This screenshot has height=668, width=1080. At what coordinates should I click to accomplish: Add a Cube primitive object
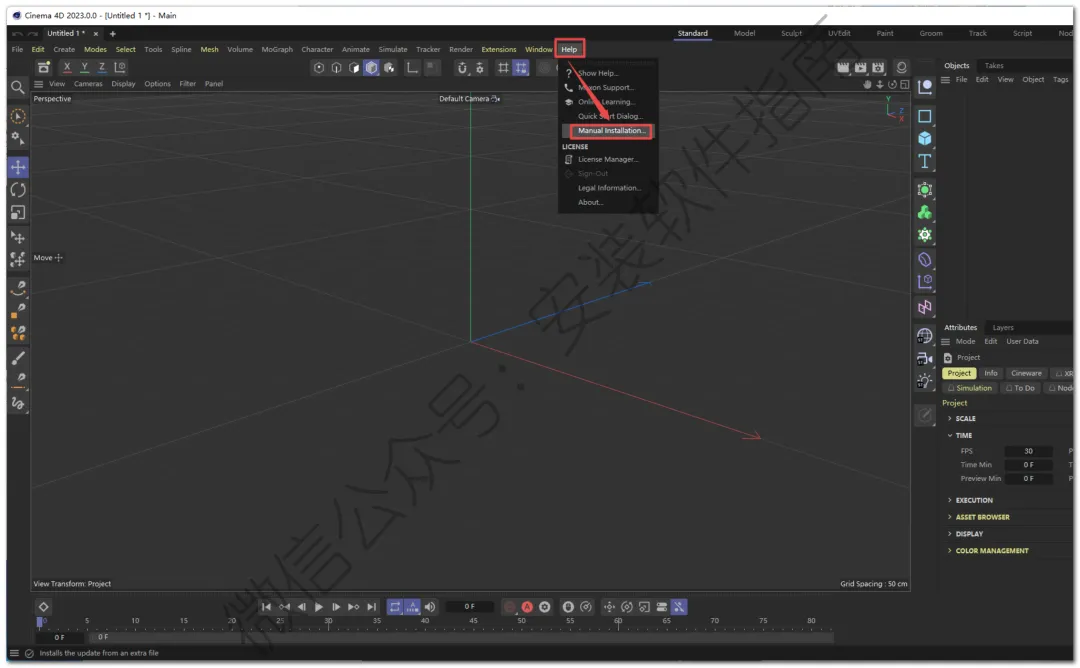924,138
